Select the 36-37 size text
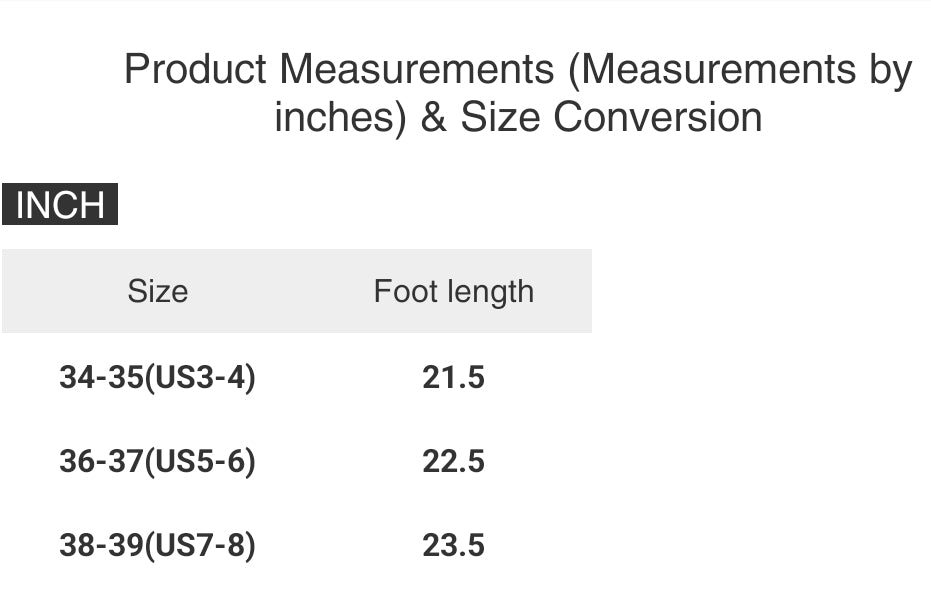The image size is (931, 594). 101,462
